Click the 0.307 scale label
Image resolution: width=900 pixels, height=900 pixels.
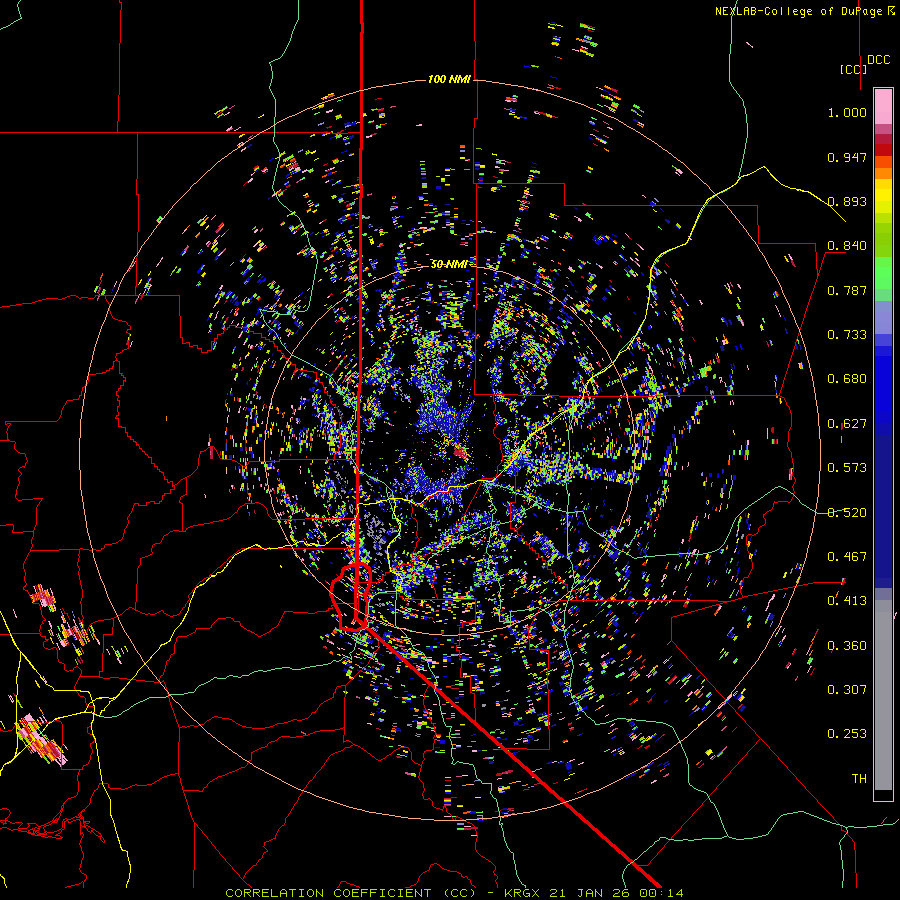847,690
